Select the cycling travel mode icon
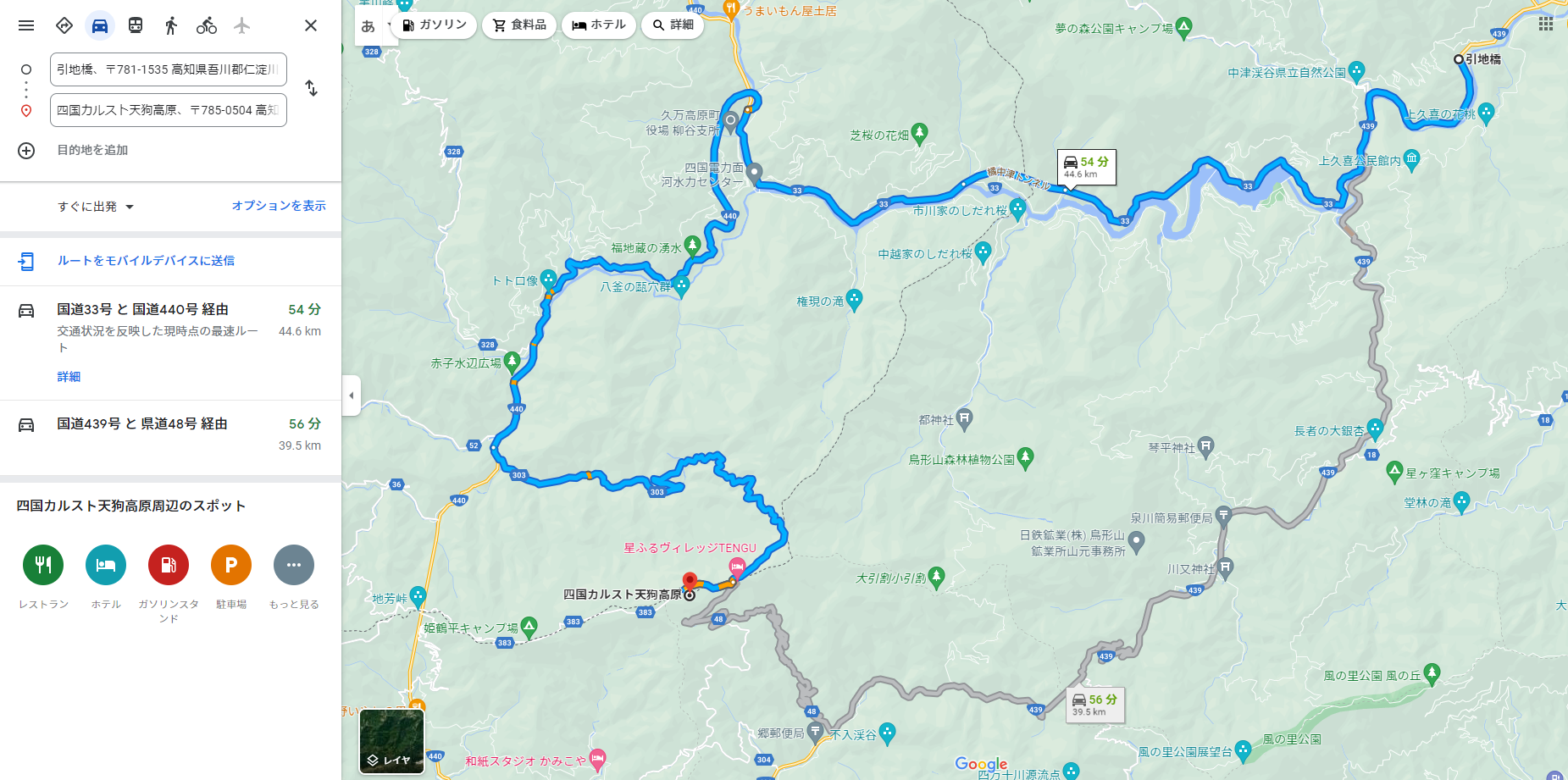Image resolution: width=1568 pixels, height=780 pixels. [207, 25]
